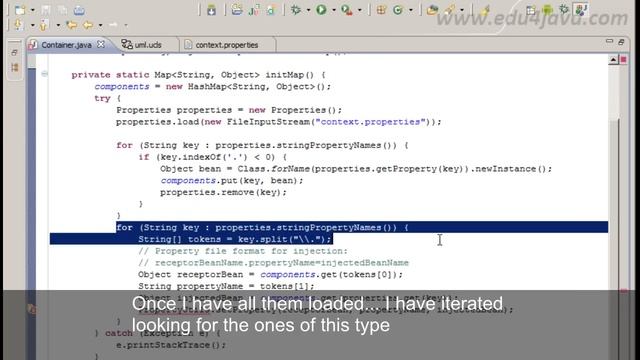Click the Open Type icon

(x=432, y=10)
